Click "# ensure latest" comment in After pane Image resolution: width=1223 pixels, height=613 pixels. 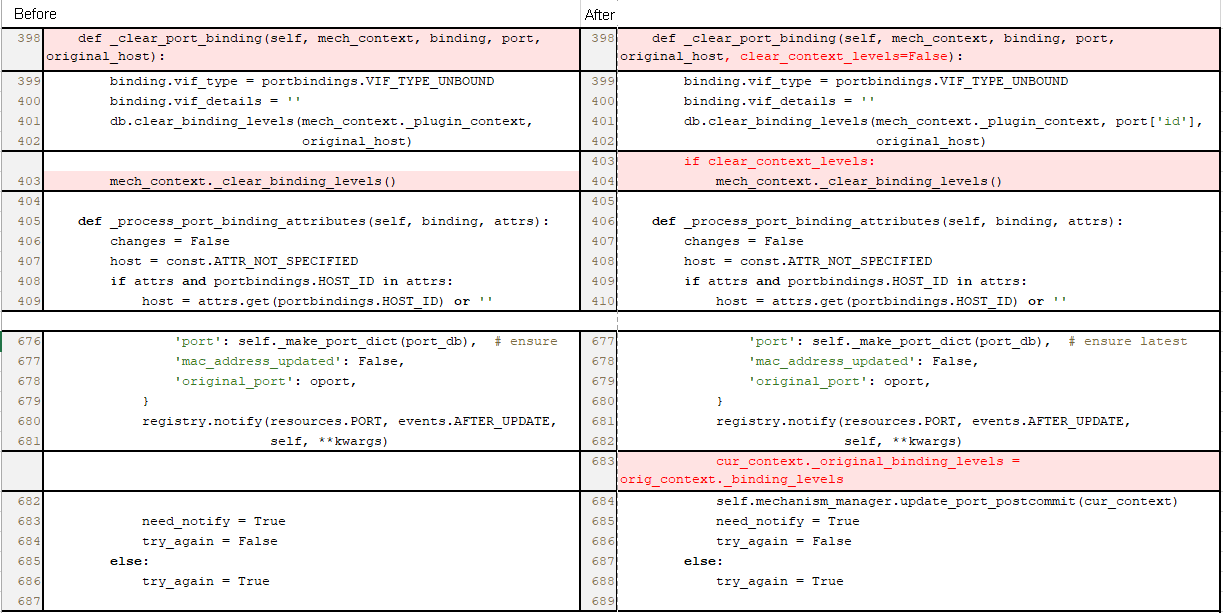(x=1128, y=341)
